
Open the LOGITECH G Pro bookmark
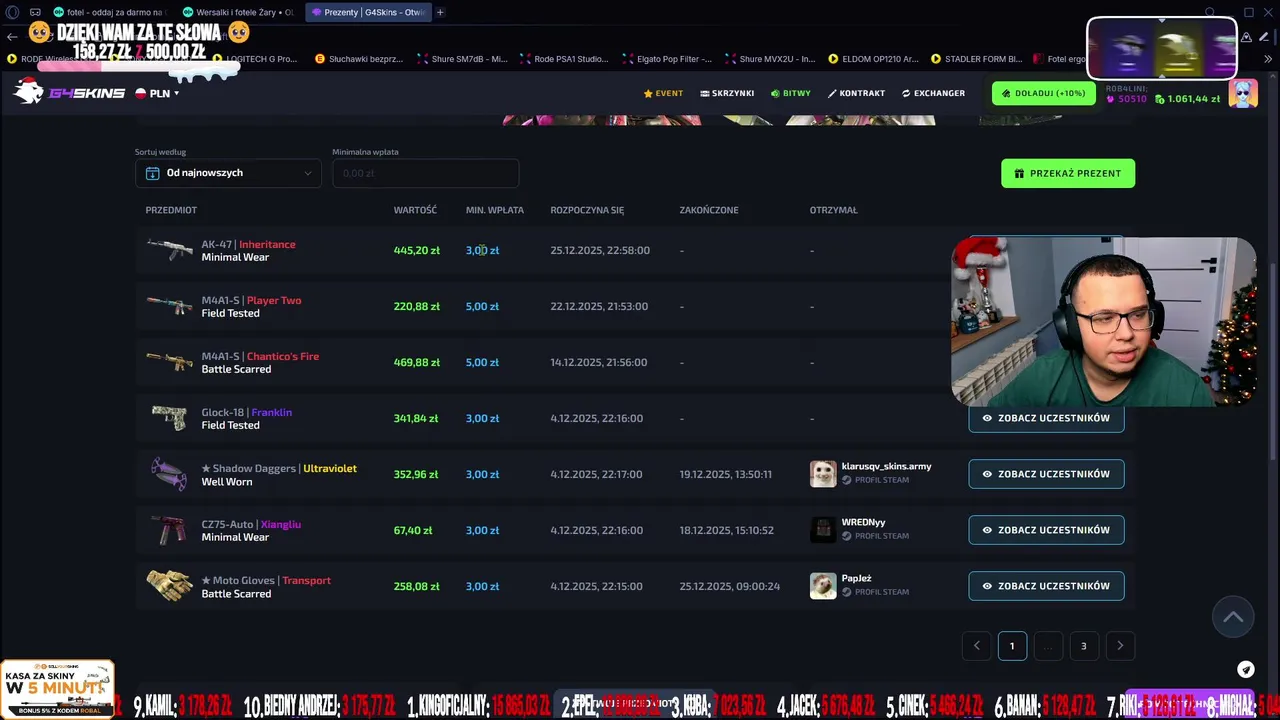[x=255, y=59]
